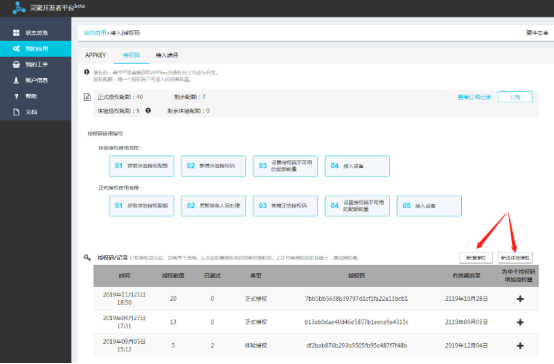The height and width of the screenshot is (364, 554).
Task: Open the hardware link at header right
Action: tap(537, 33)
